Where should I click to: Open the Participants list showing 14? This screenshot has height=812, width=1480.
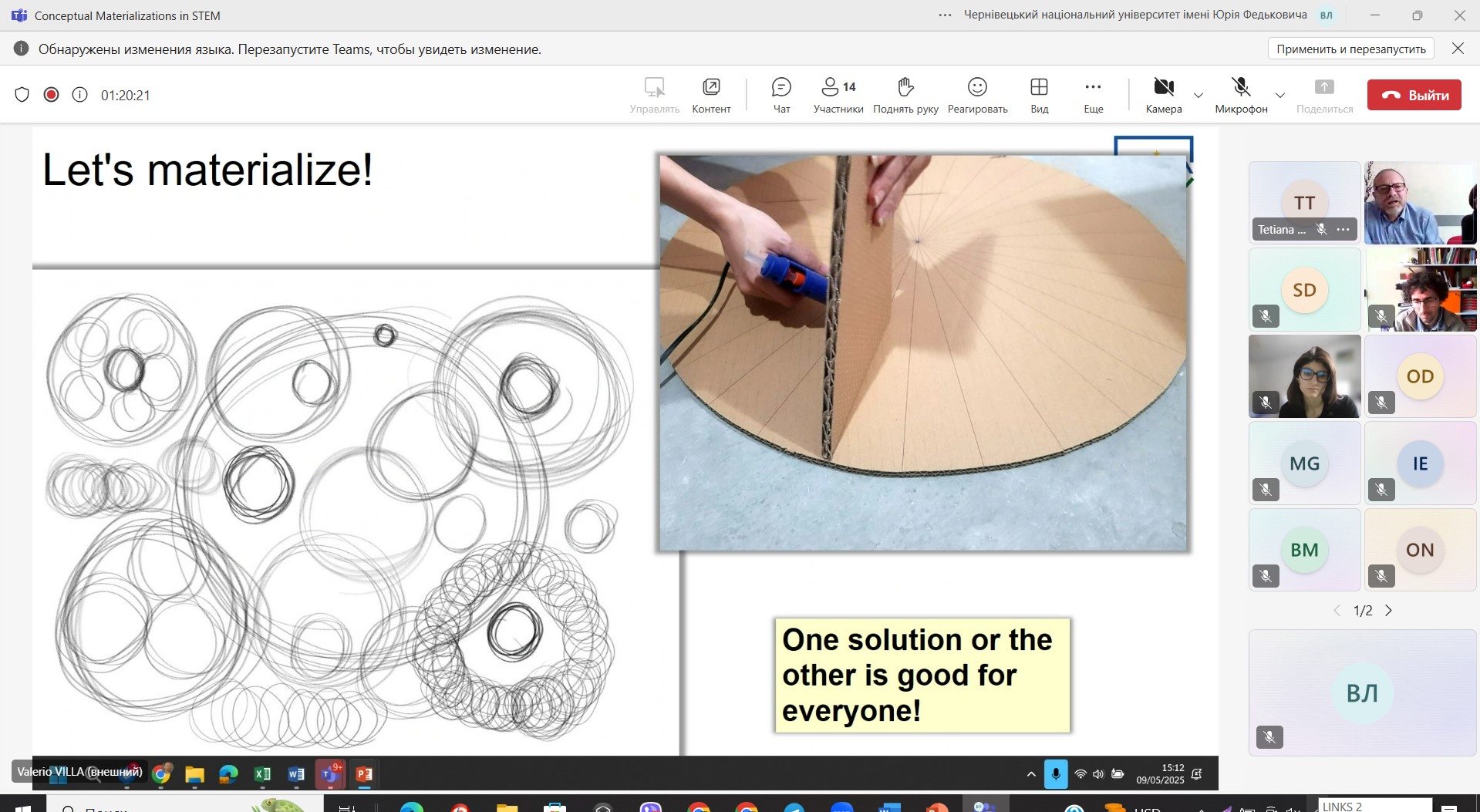838,95
